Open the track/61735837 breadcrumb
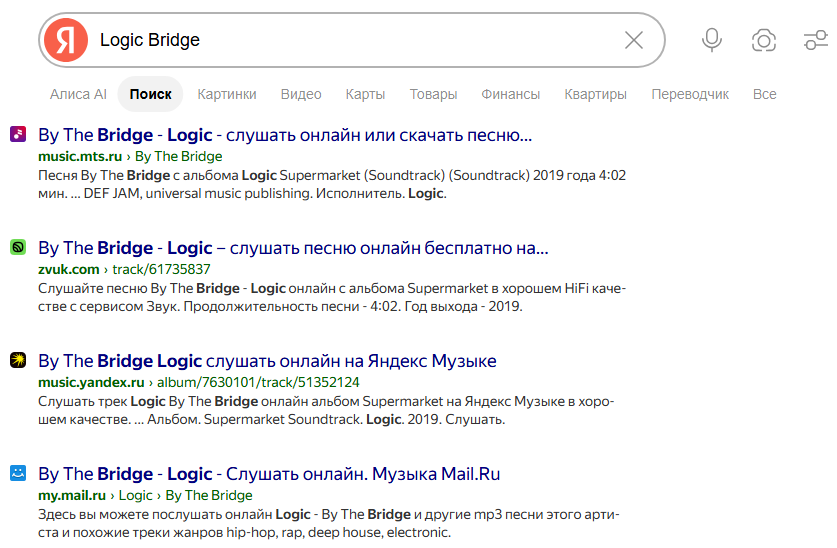The width and height of the screenshot is (837, 548). point(161,269)
